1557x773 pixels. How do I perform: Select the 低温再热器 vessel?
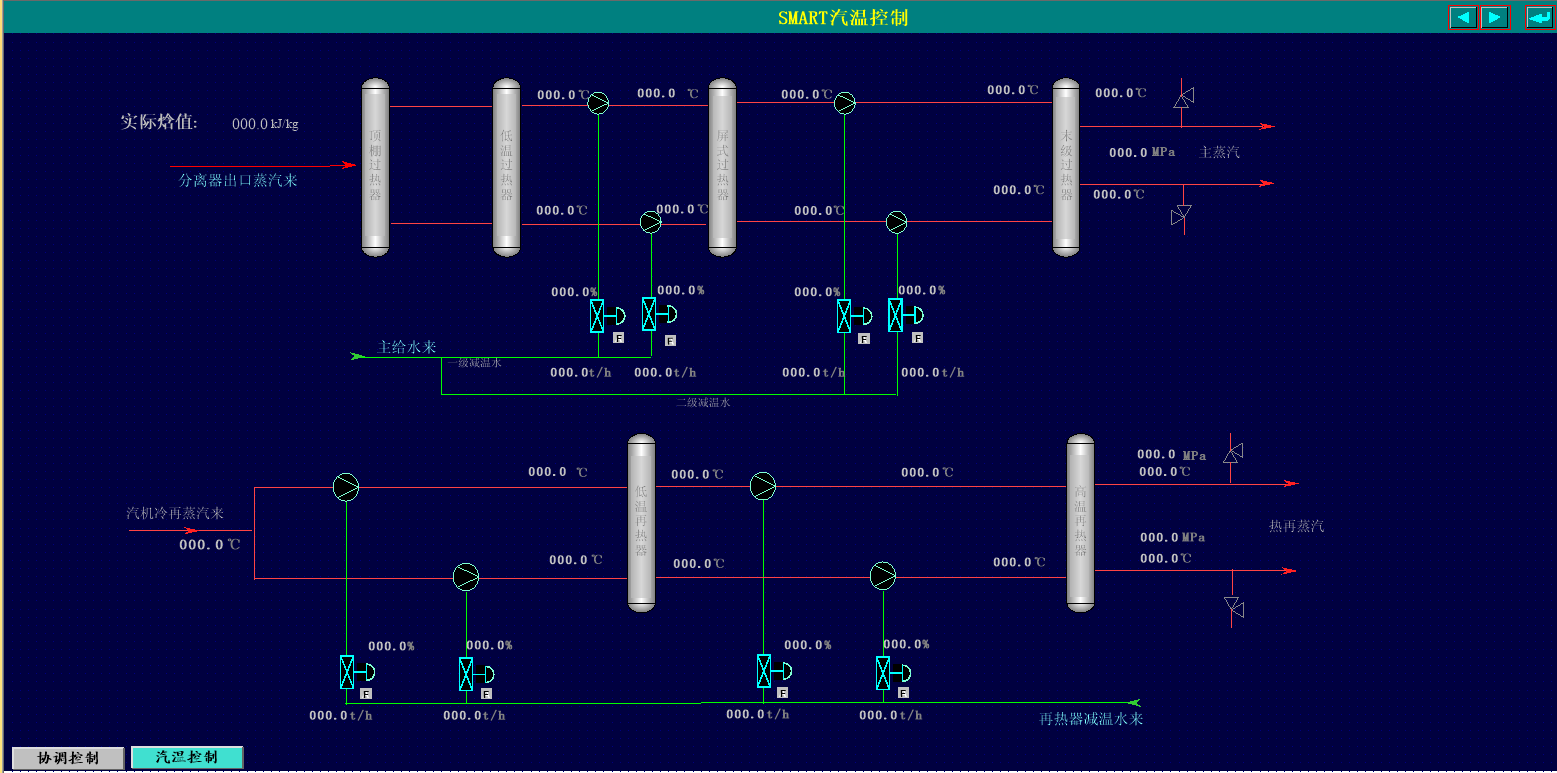pyautogui.click(x=641, y=522)
